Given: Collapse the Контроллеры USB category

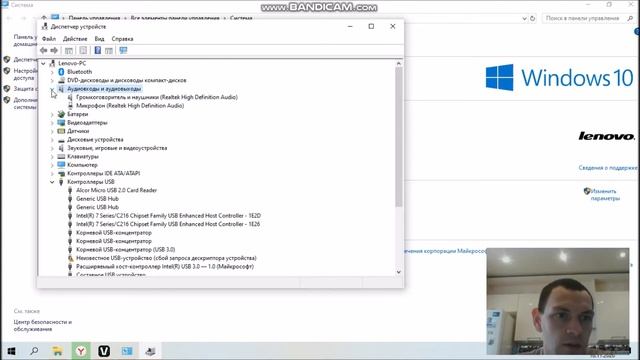Looking at the screenshot, I should pos(52,182).
